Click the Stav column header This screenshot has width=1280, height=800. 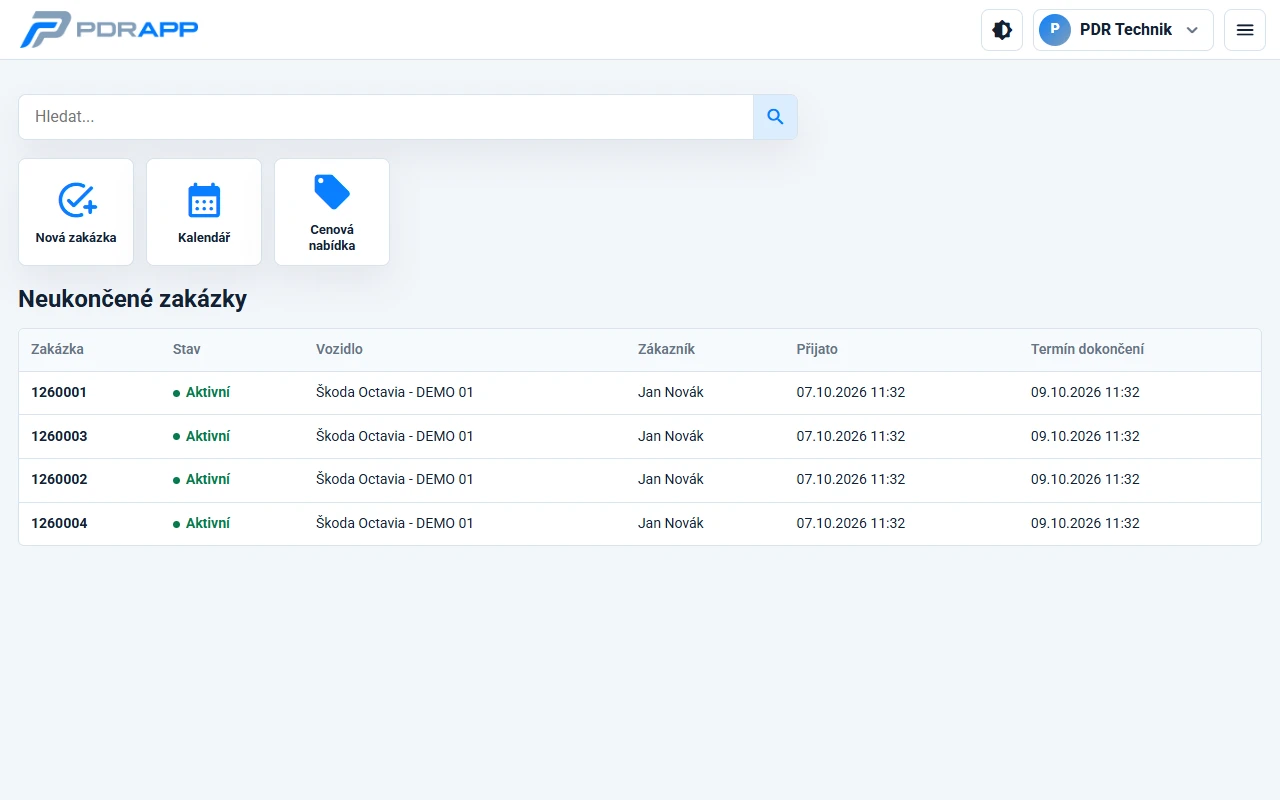(187, 350)
